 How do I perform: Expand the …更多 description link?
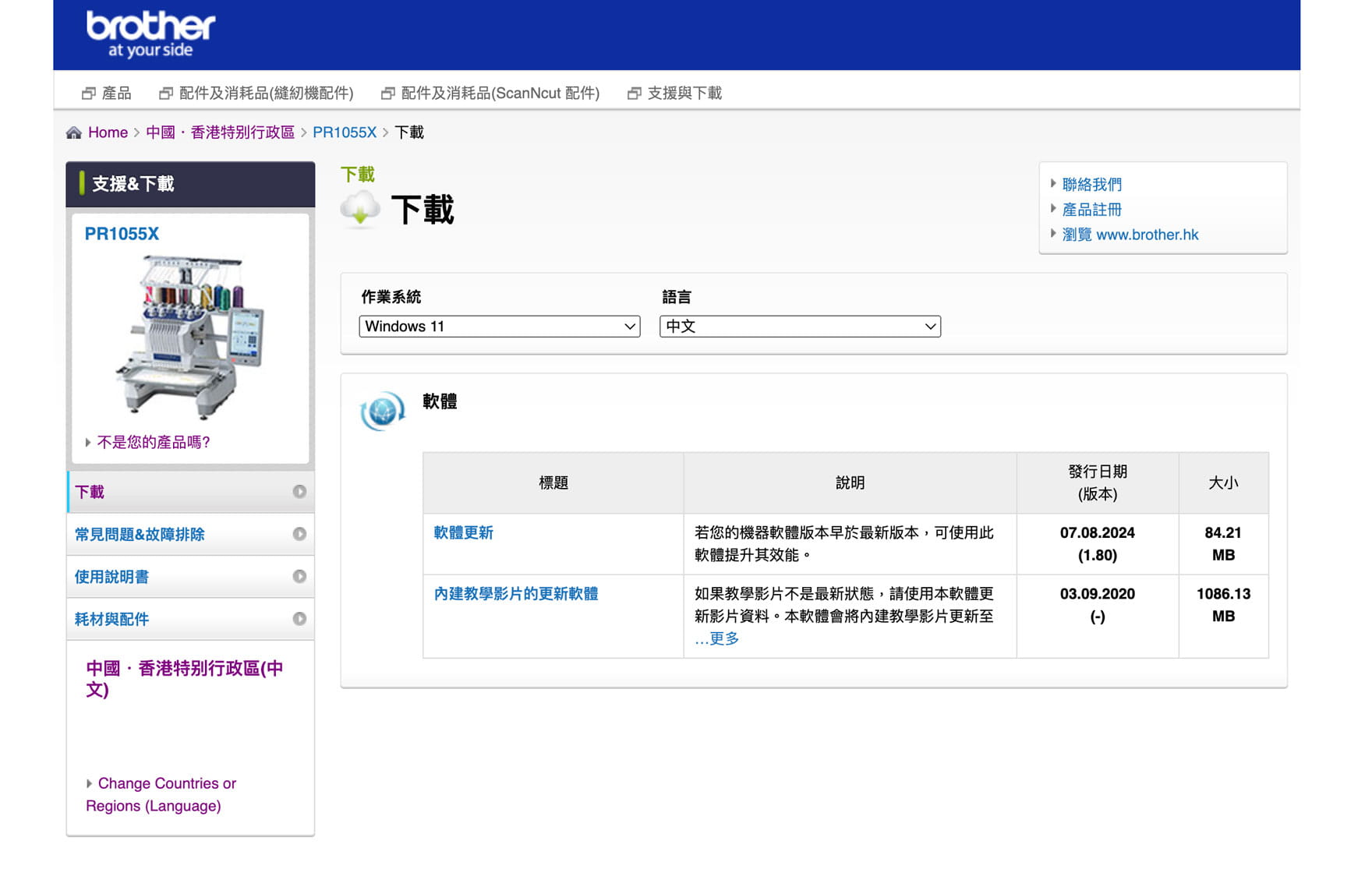(716, 638)
